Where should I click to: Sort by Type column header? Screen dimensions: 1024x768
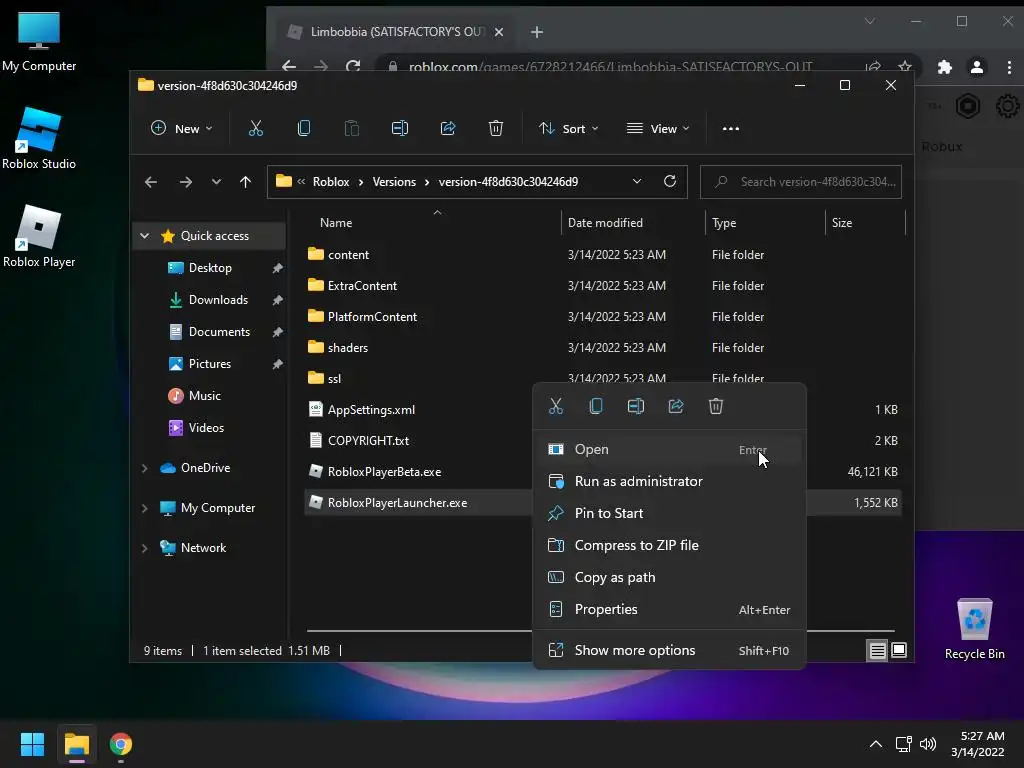724,223
